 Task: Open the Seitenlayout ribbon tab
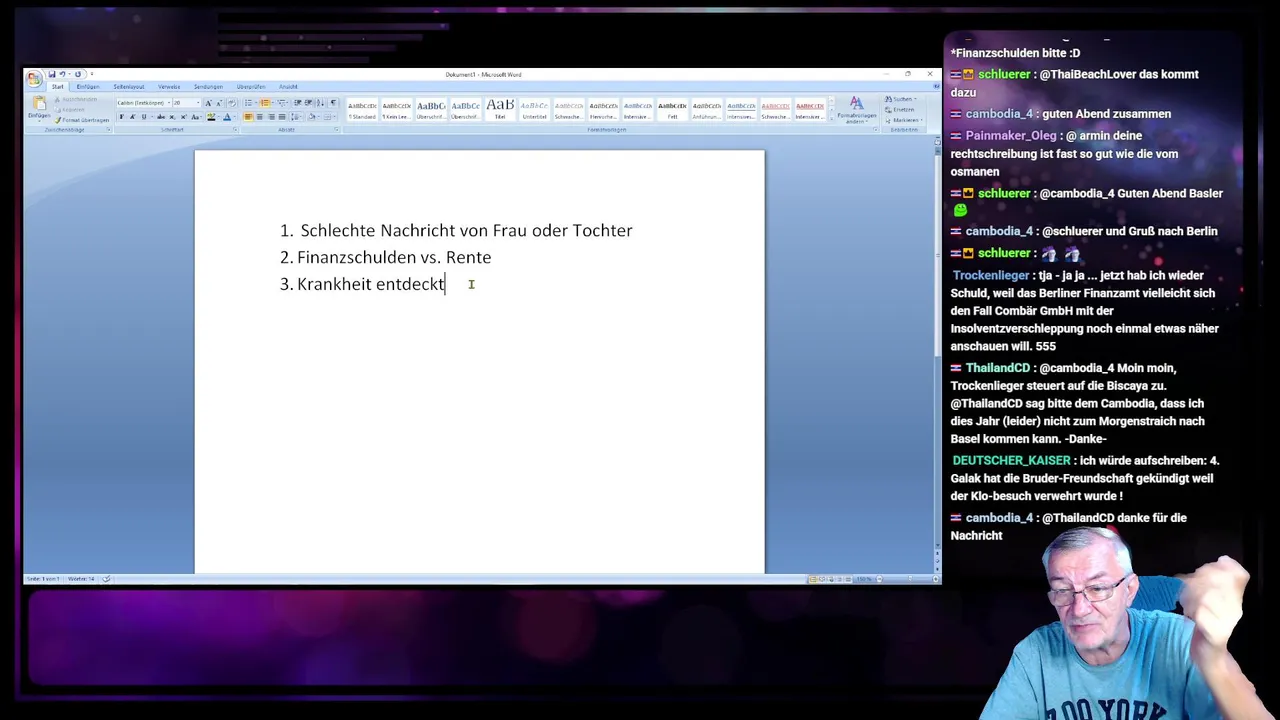(x=129, y=87)
